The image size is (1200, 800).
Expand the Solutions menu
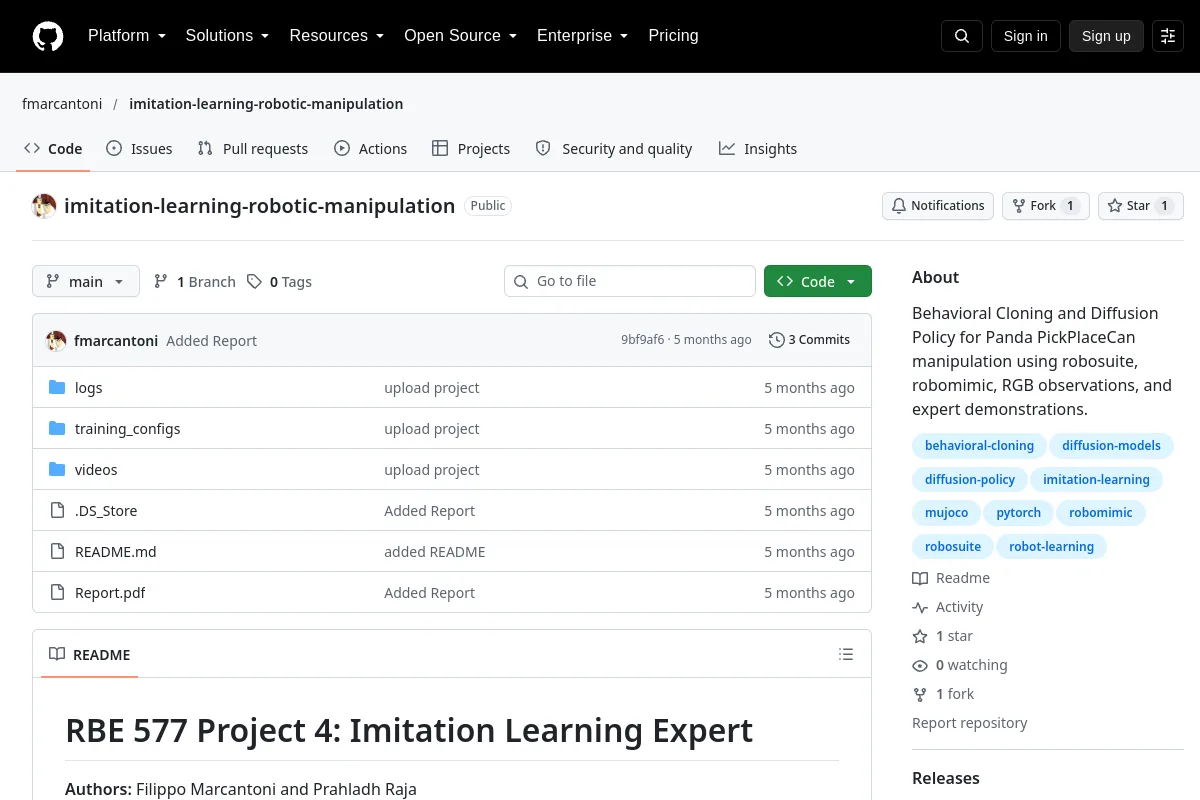228,36
